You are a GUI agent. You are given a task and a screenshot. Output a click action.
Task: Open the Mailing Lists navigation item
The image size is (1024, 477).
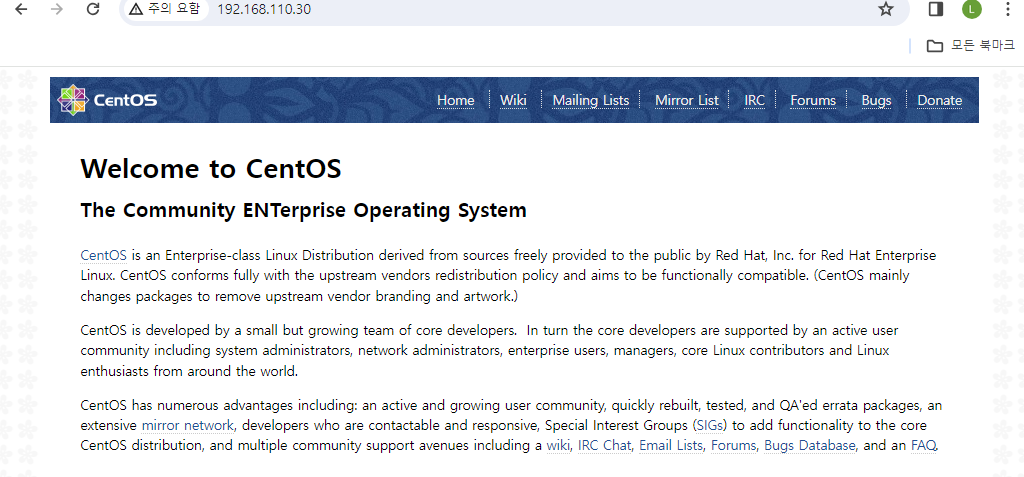coord(591,101)
